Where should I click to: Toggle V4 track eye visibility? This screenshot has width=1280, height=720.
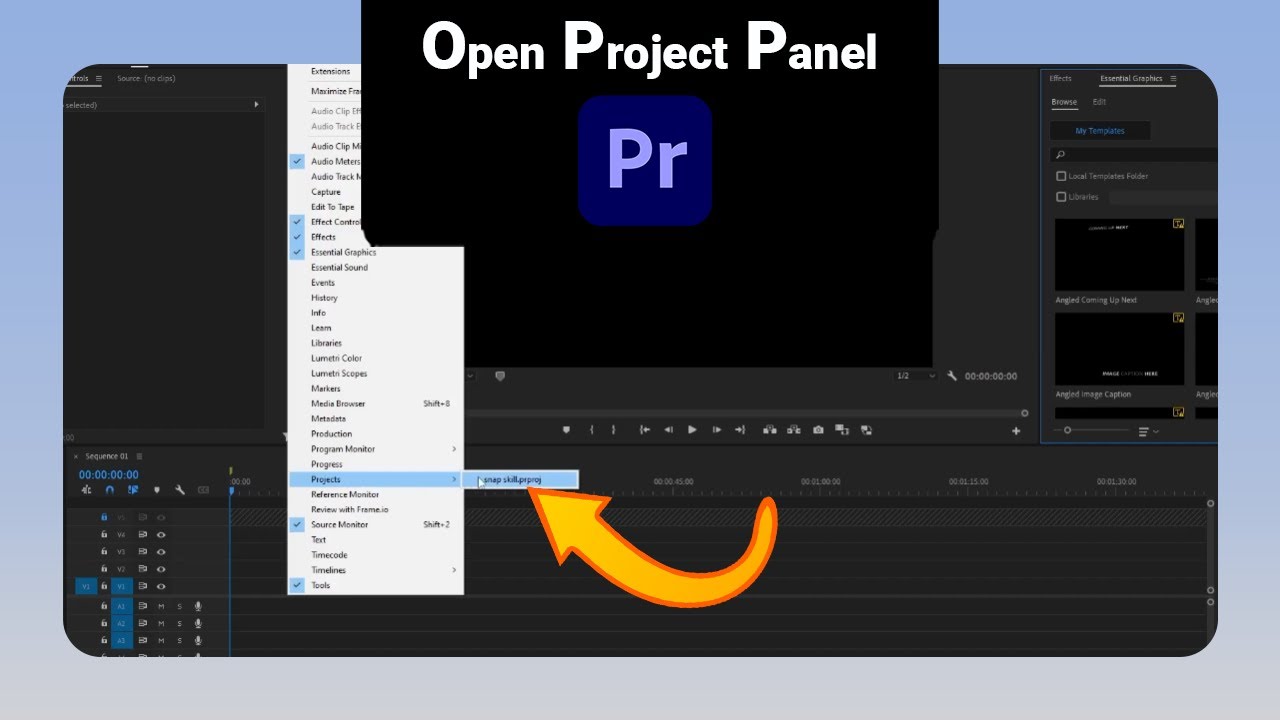click(x=161, y=535)
